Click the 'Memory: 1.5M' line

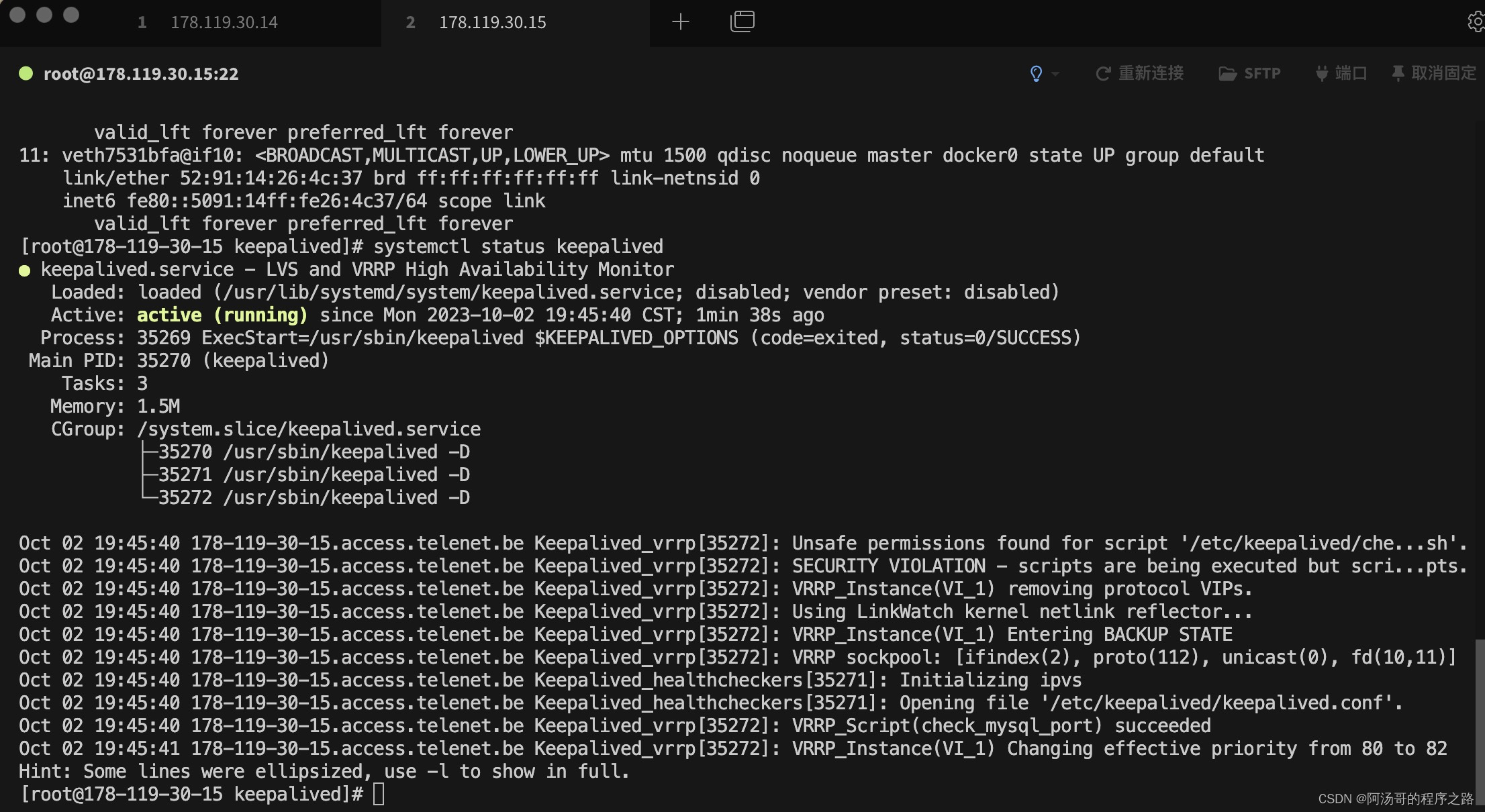pos(115,406)
